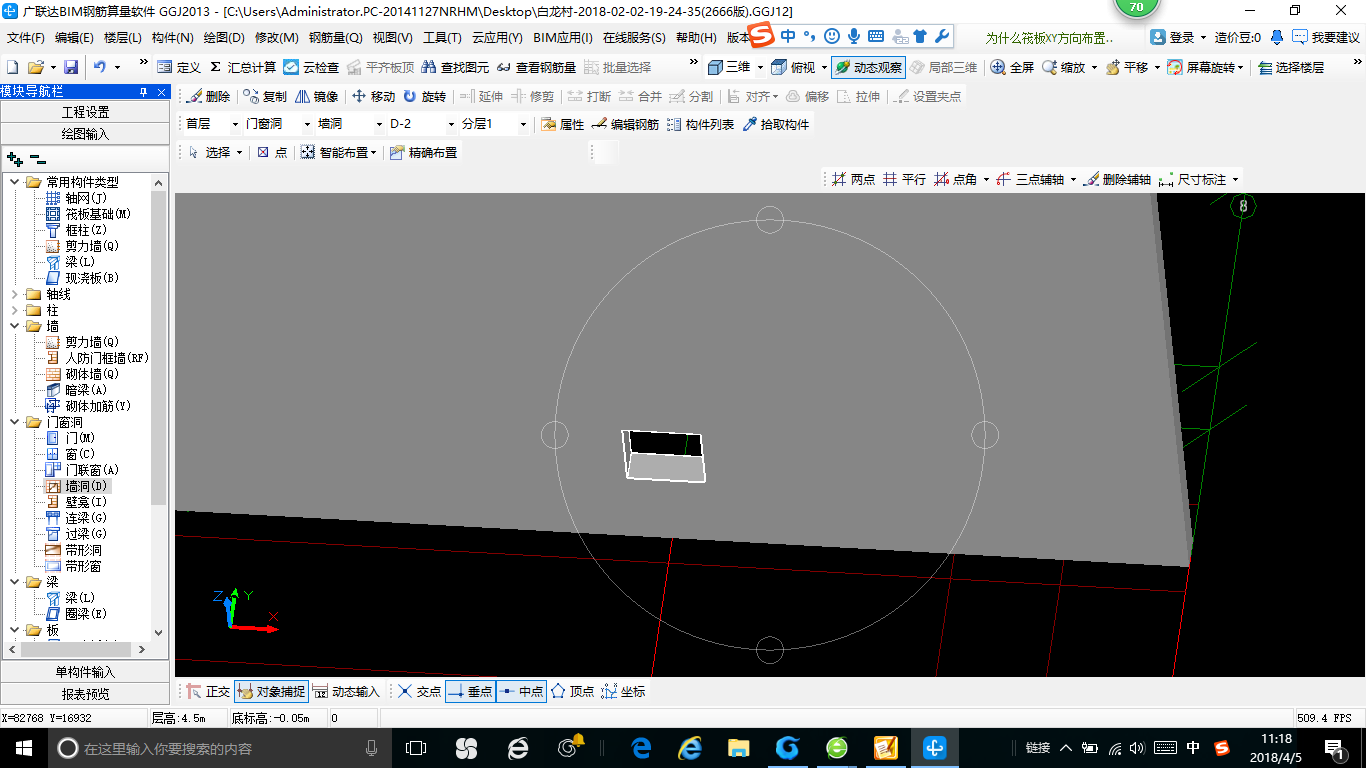This screenshot has height=768, width=1366.
Task: Click expand-all plus icon in navigator
Action: point(15,159)
